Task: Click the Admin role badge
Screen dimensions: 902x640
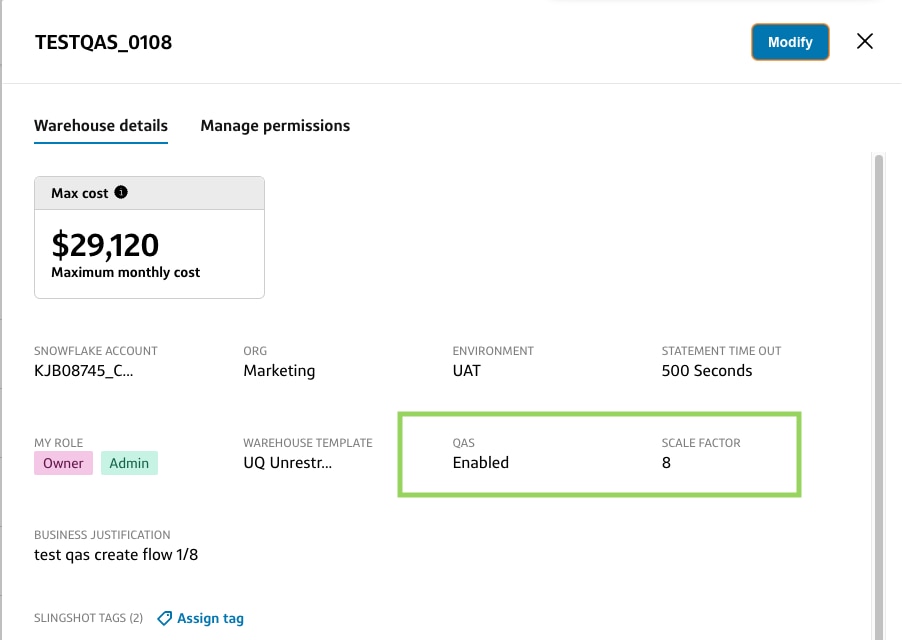Action: [x=129, y=463]
